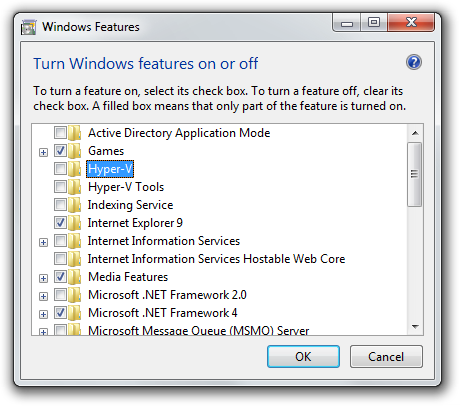Click the Hyper-V folder icon

click(x=75, y=169)
